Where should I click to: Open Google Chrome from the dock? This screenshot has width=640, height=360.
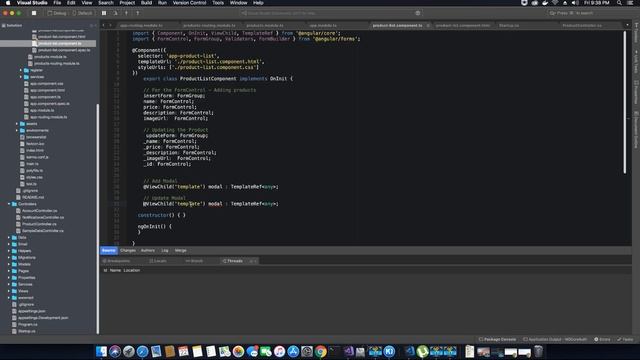pyautogui.click(x=321, y=351)
